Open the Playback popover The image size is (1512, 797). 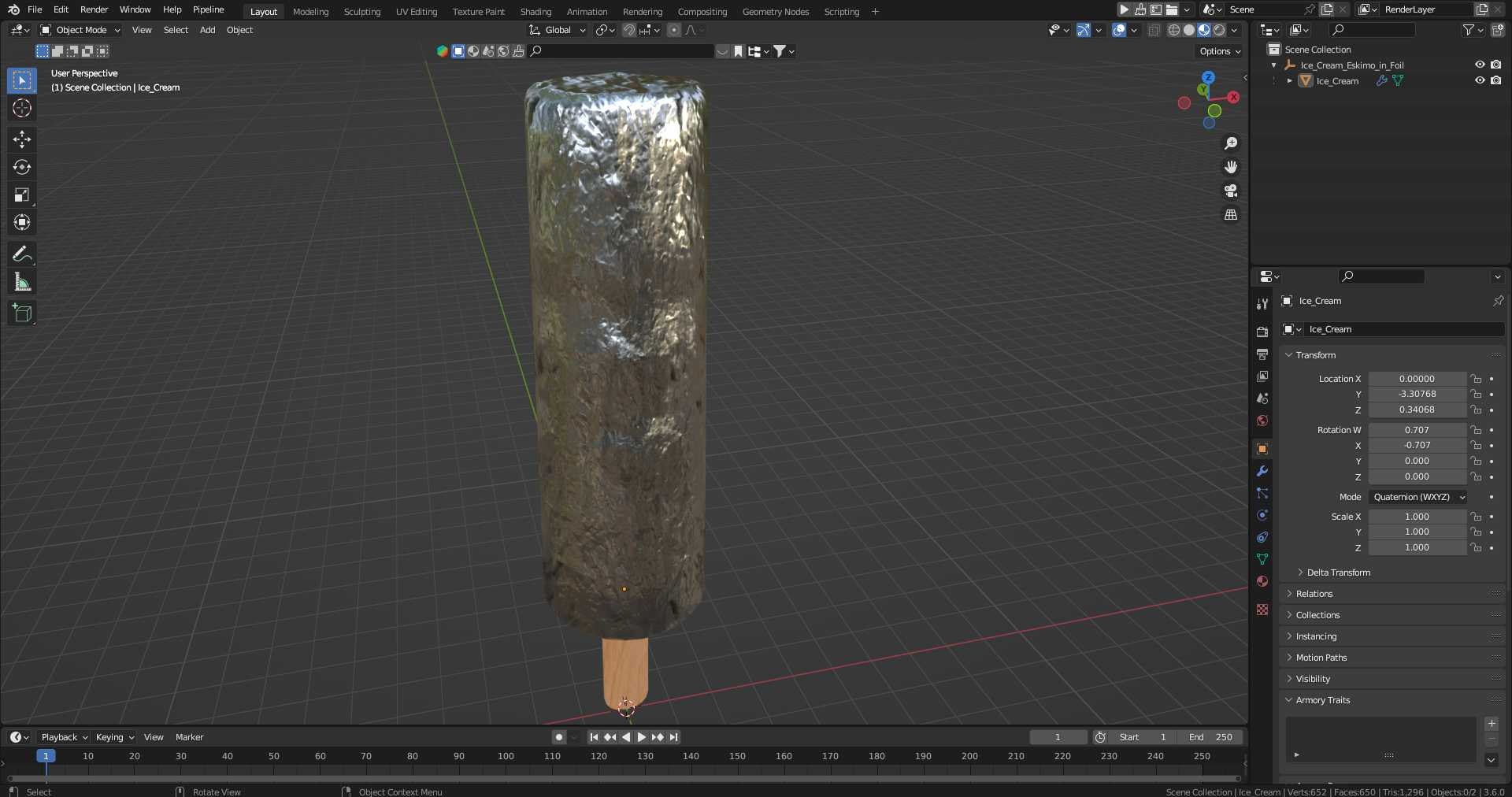pyautogui.click(x=64, y=737)
